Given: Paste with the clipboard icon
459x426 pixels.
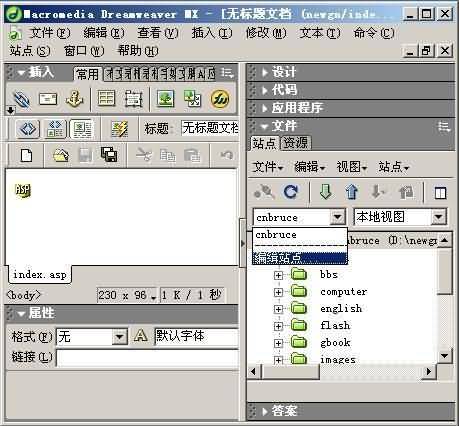Looking at the screenshot, I should [192, 155].
